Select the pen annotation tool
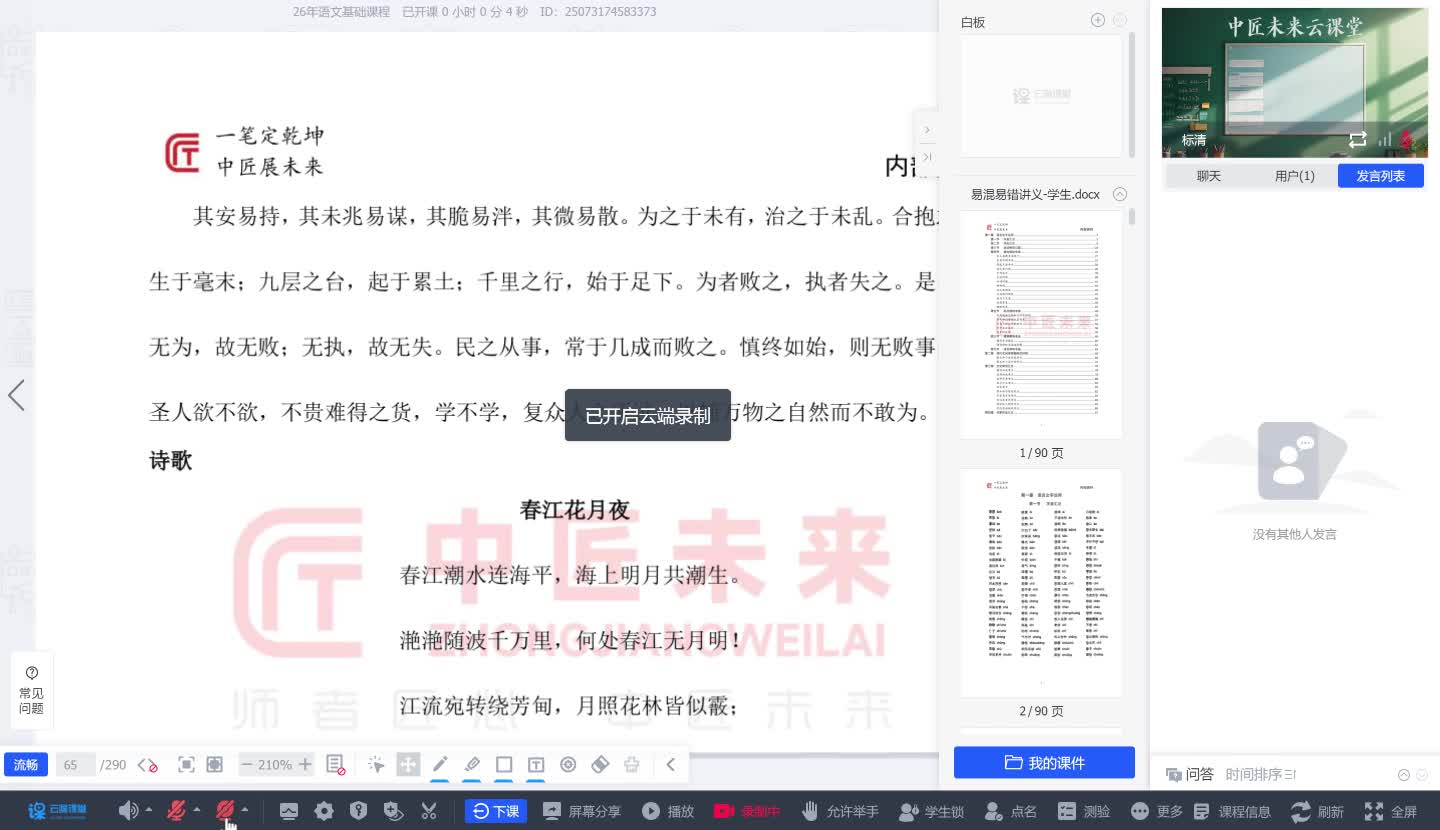Image resolution: width=1440 pixels, height=830 pixels. [440, 764]
